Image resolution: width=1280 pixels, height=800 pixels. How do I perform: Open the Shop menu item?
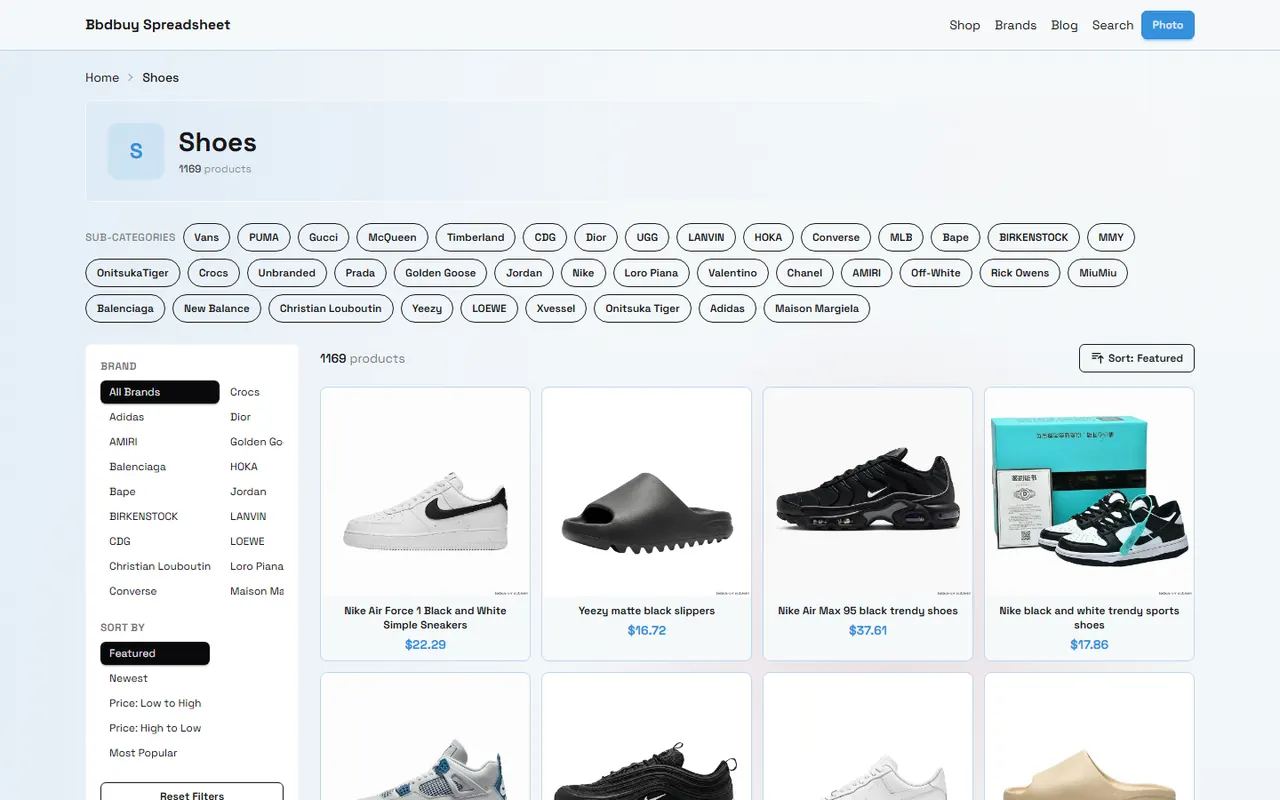pyautogui.click(x=965, y=25)
